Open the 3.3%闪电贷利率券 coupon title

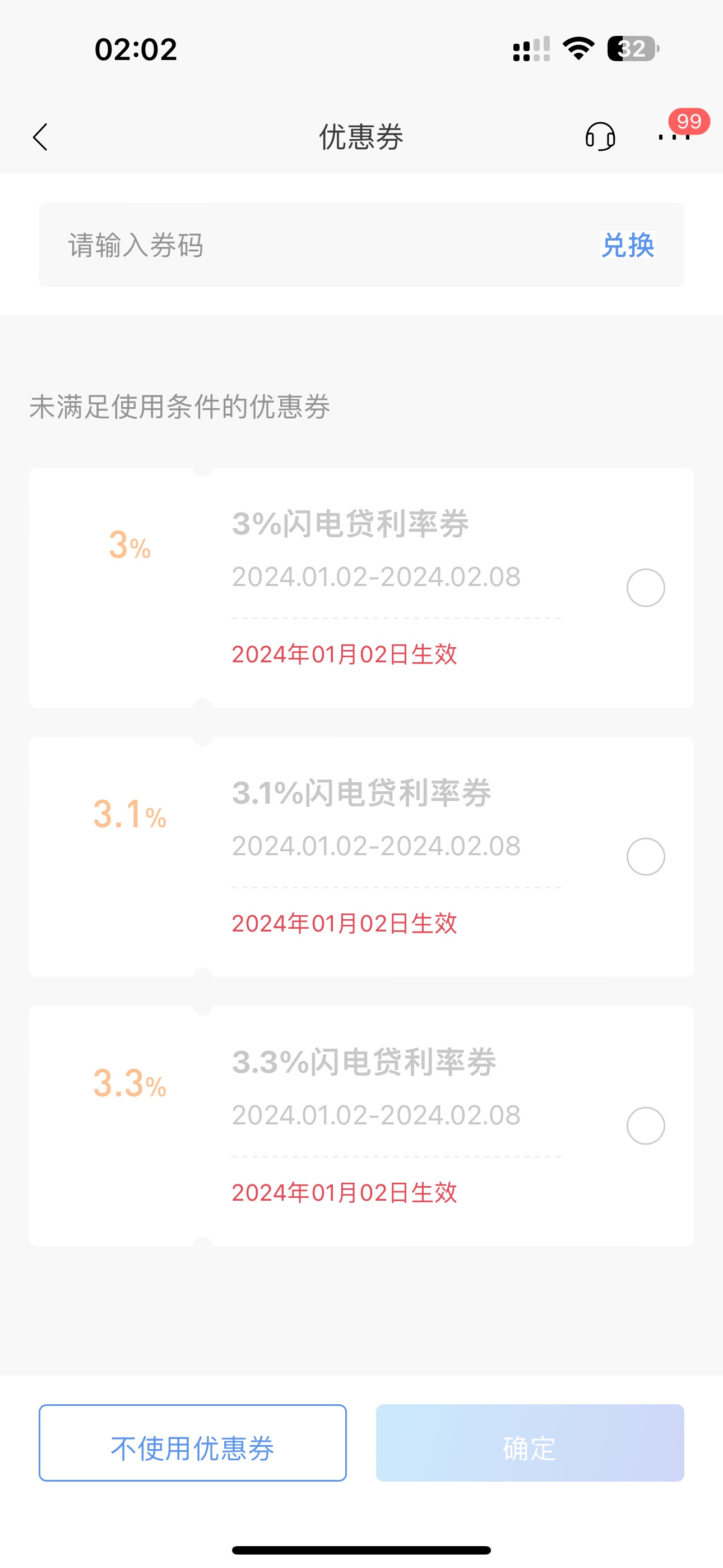[364, 1062]
